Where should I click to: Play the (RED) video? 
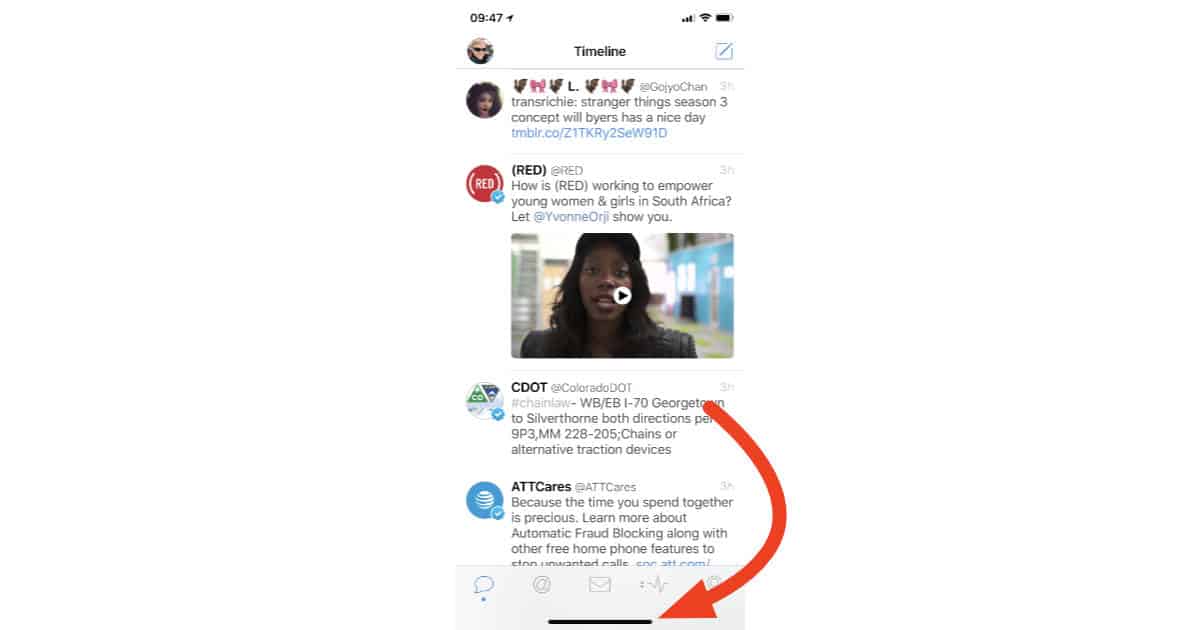(622, 295)
